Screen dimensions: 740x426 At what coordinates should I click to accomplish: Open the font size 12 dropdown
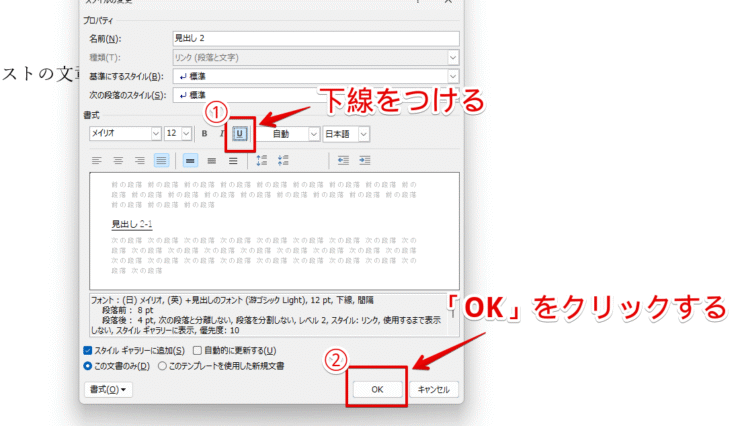pyautogui.click(x=186, y=134)
